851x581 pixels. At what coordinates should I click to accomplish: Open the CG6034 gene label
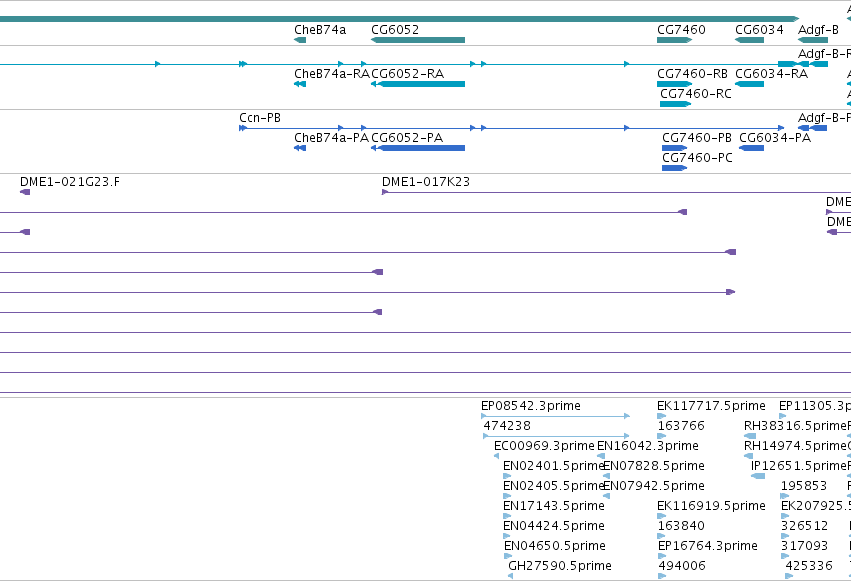759,30
